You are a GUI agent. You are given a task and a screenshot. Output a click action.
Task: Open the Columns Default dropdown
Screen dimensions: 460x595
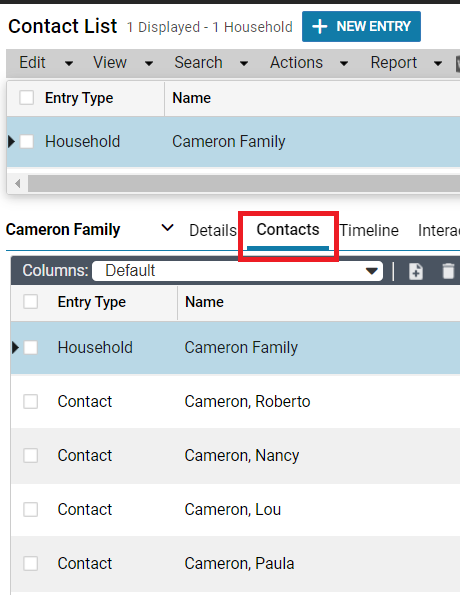pyautogui.click(x=237, y=271)
